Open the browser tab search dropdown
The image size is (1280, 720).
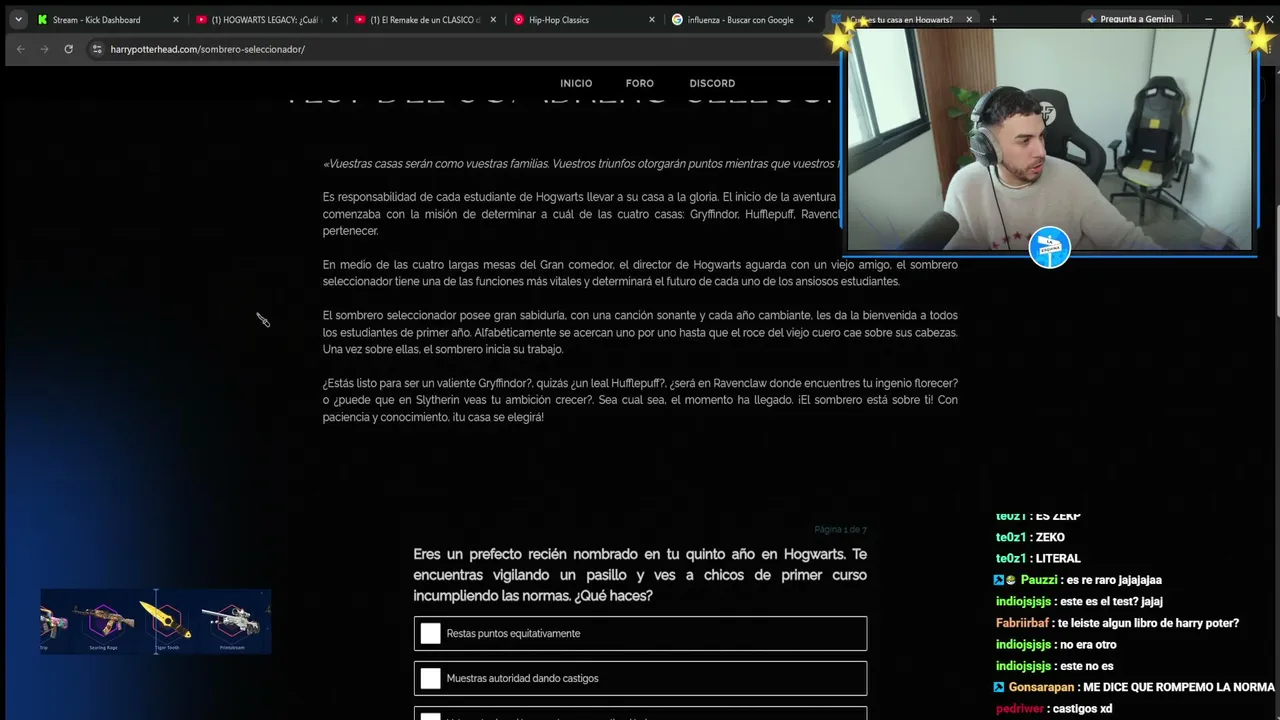(18, 19)
